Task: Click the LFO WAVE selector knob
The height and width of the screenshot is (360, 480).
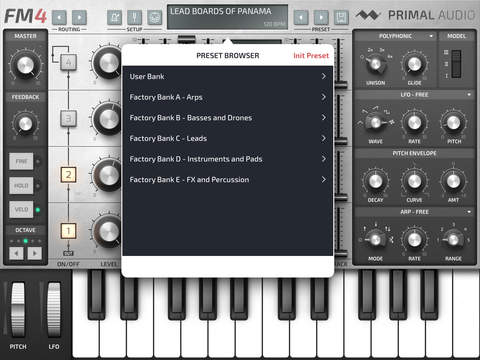Action: [375, 123]
